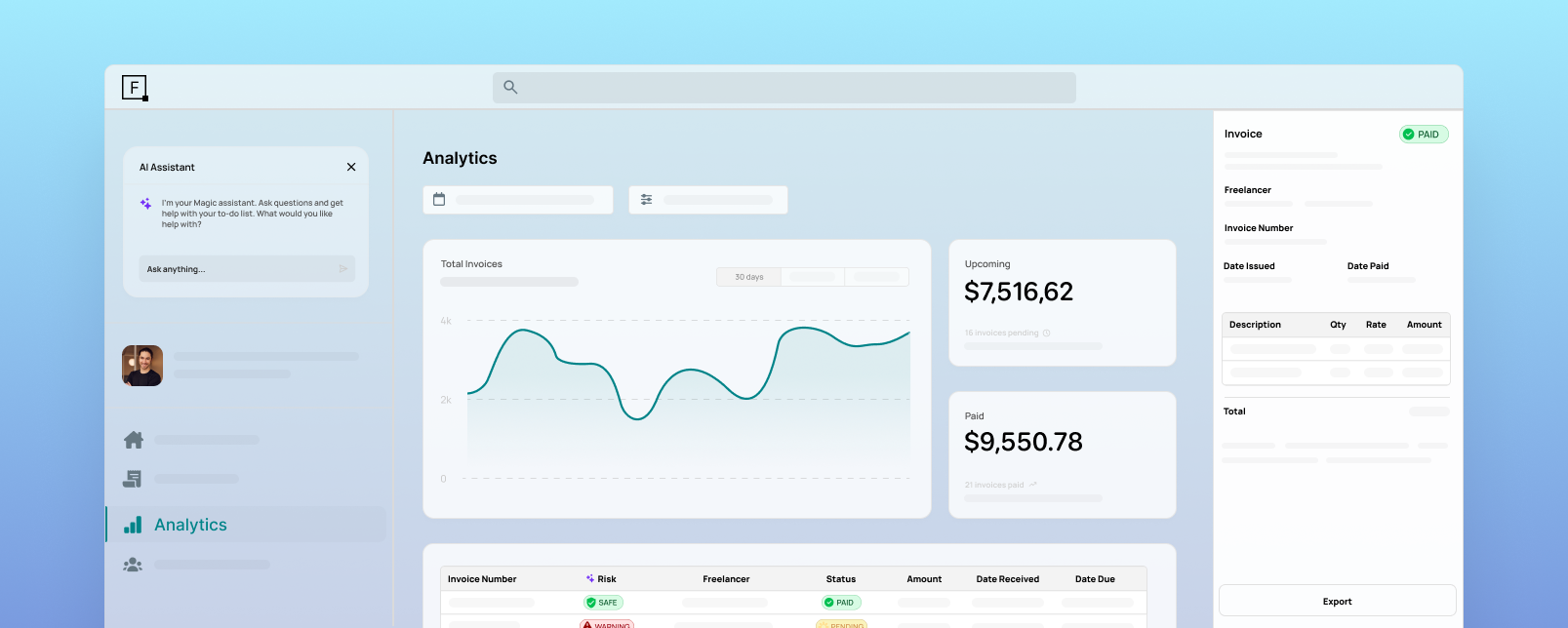Click the SAFE risk badge in table
Viewport: 1568px width, 628px height.
[x=603, y=603]
